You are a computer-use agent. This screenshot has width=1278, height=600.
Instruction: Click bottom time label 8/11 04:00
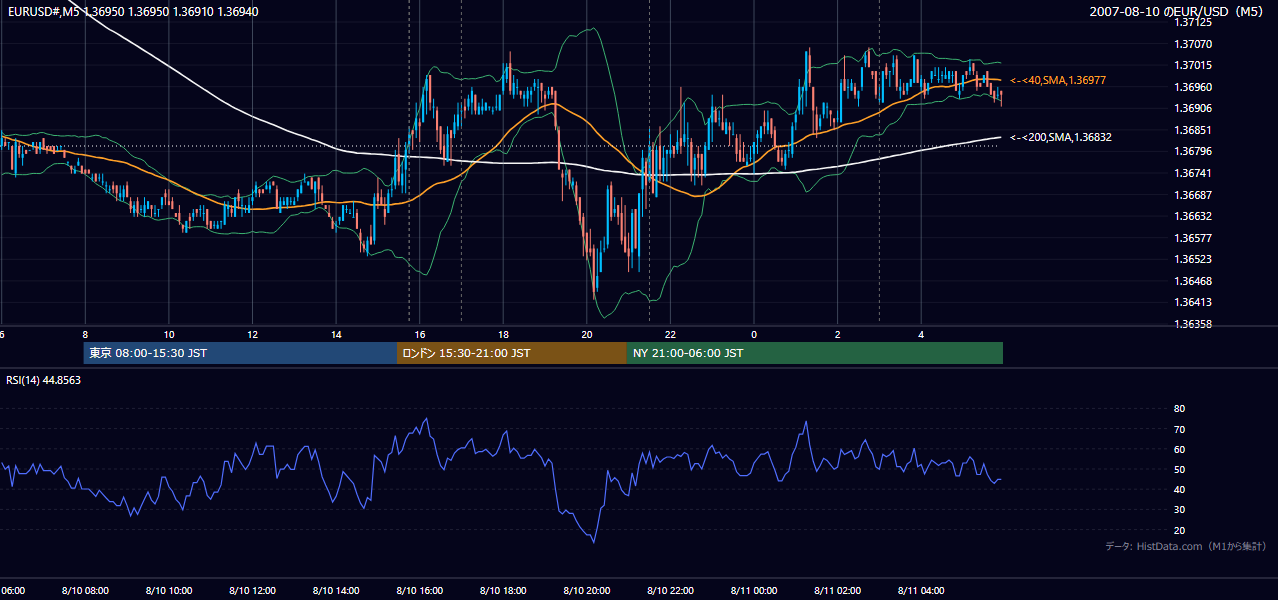[921, 591]
